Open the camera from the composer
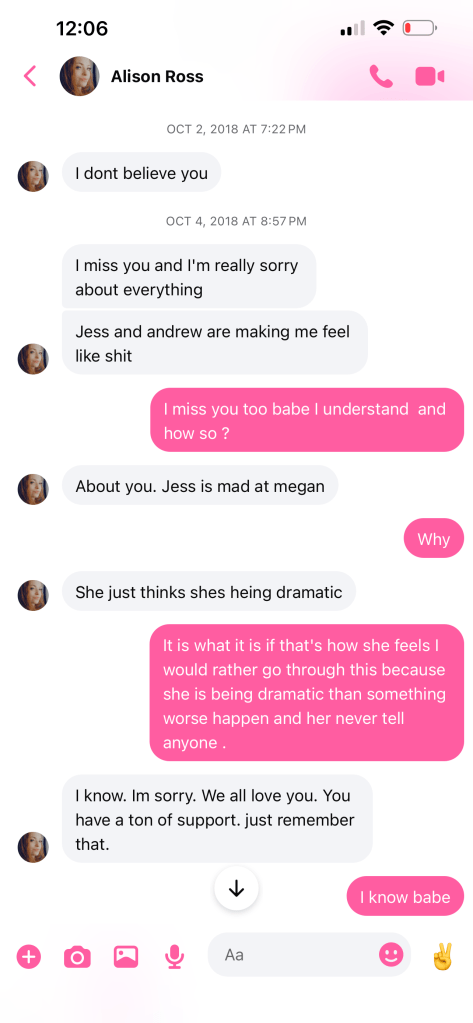Image resolution: width=473 pixels, height=1023 pixels. point(77,957)
